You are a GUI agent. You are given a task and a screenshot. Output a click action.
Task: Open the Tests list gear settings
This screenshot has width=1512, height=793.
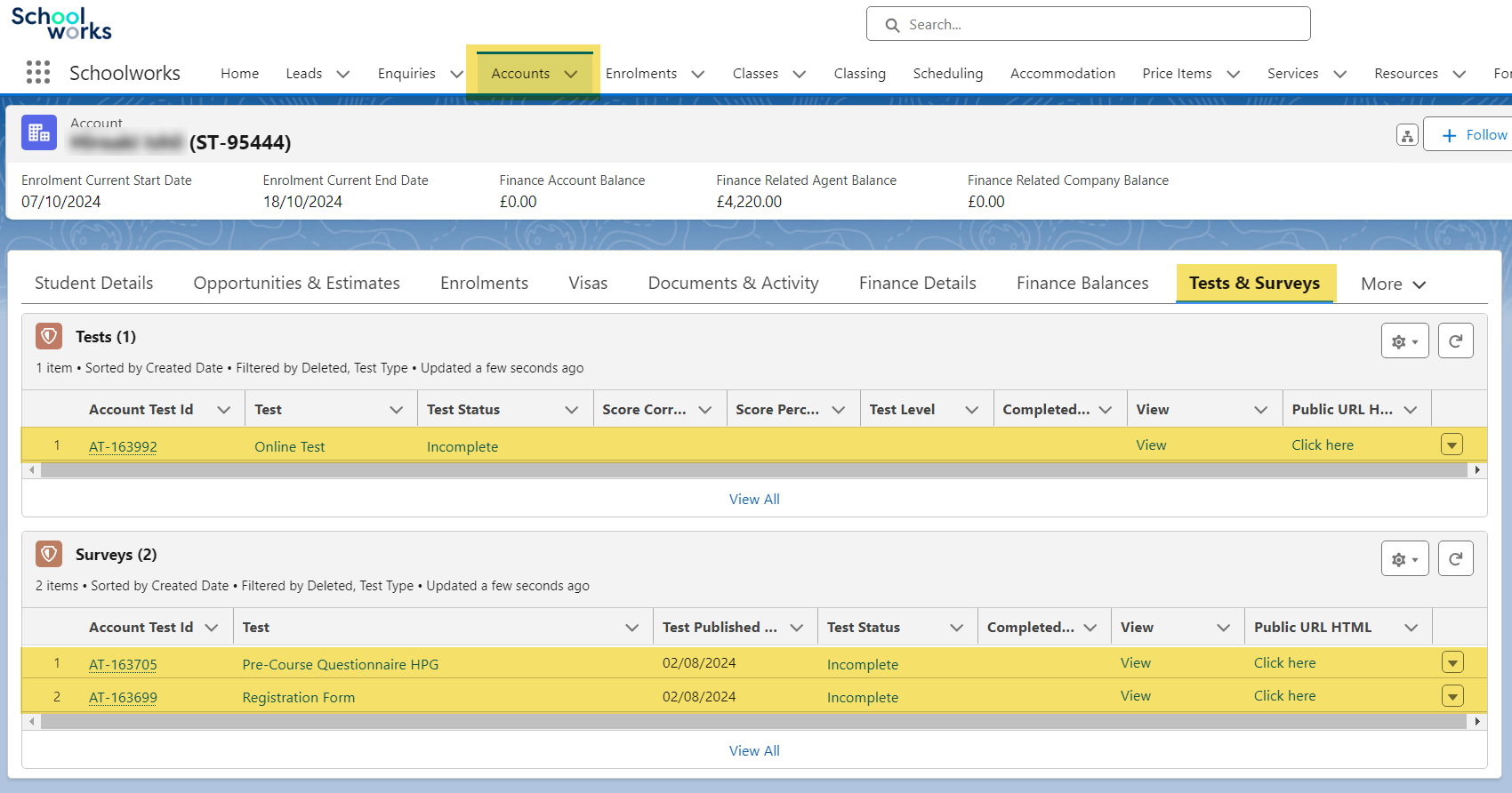1405,340
